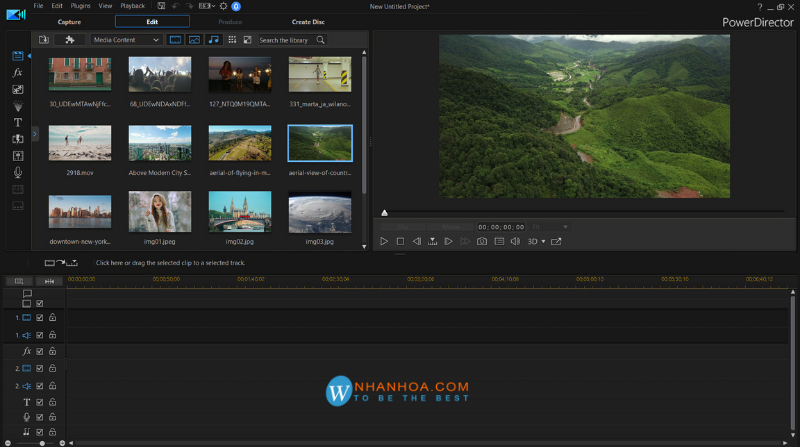Click the preview playhead scrubber marker

click(385, 213)
